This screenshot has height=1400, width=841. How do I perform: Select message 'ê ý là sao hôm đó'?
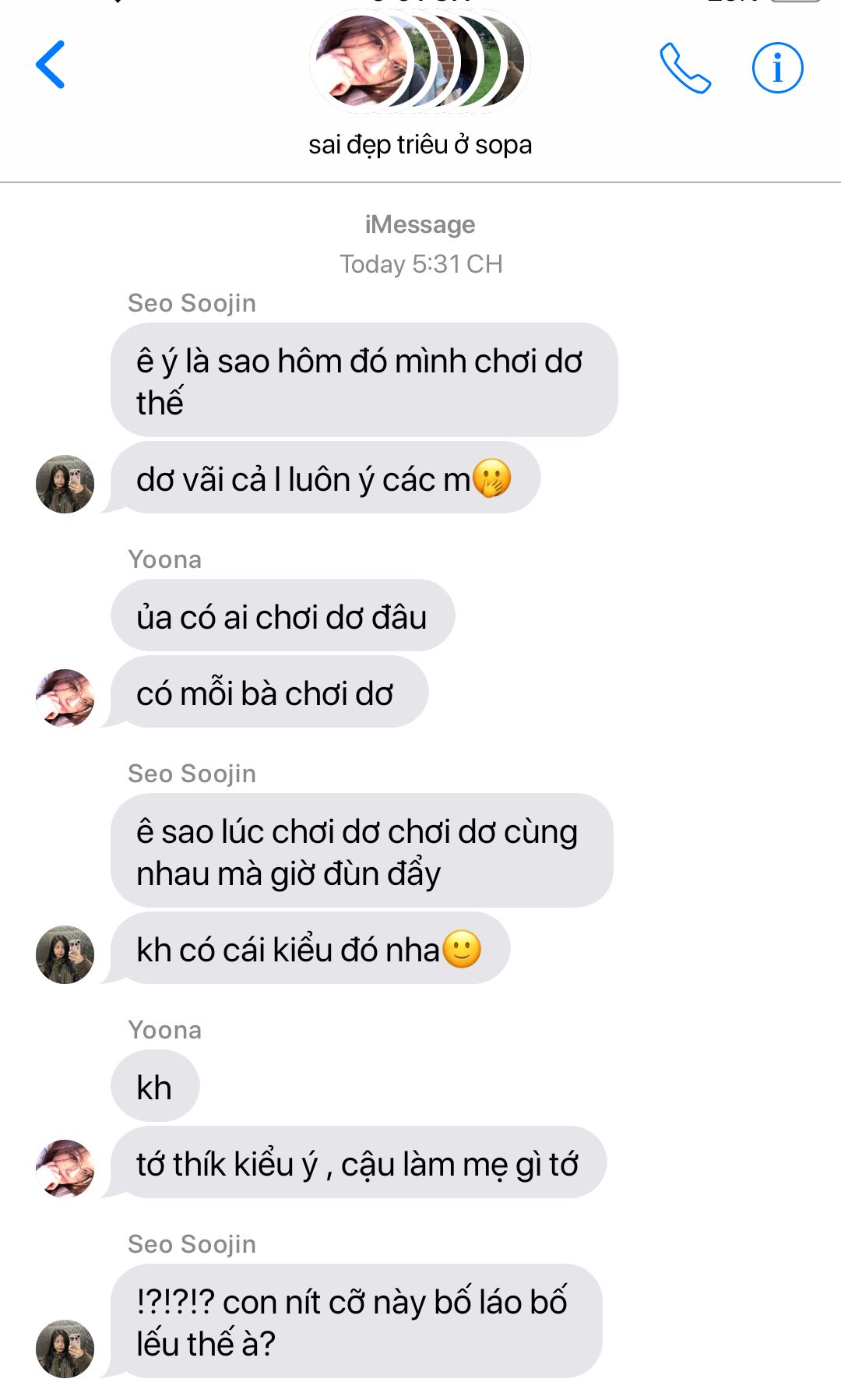364,380
